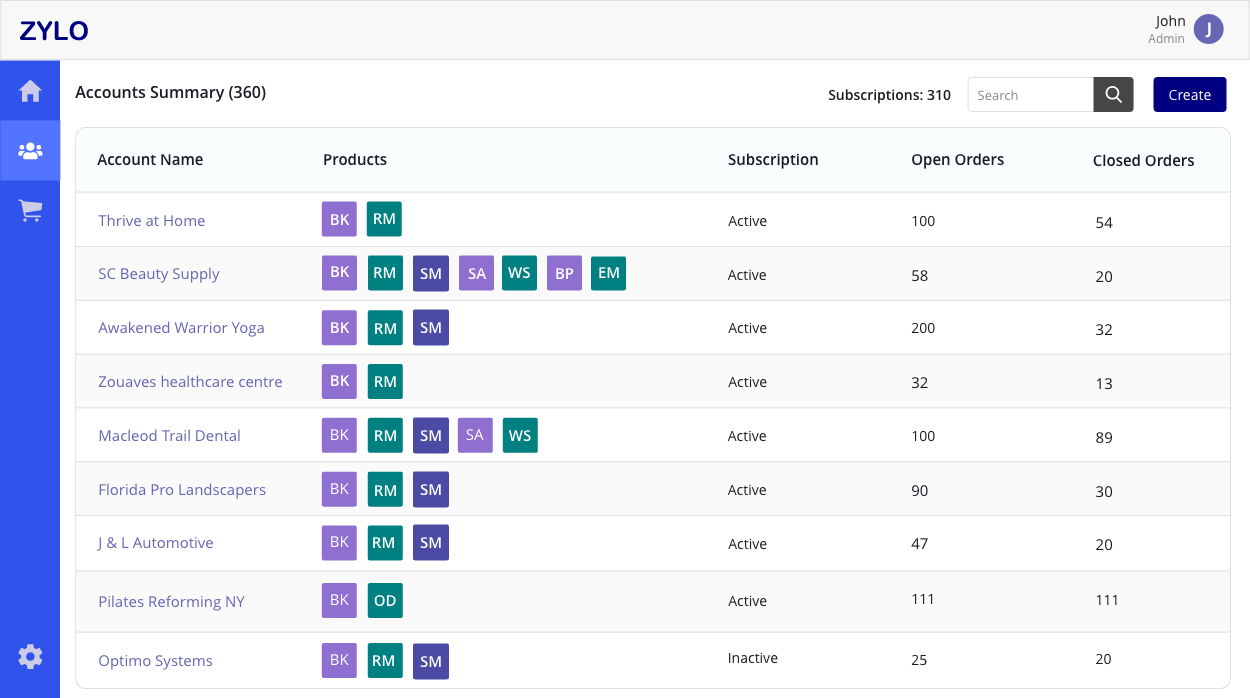Open Awakened Warrior Yoga account link

[x=181, y=328]
